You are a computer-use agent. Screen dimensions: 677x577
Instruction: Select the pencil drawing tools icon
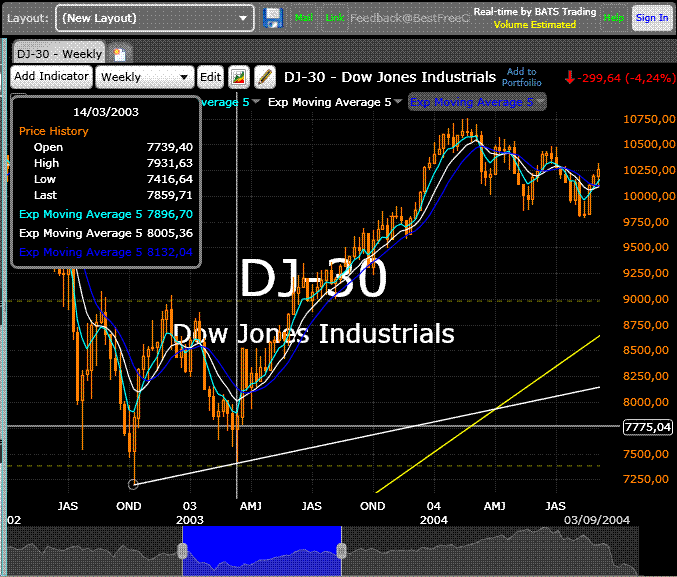[x=265, y=77]
